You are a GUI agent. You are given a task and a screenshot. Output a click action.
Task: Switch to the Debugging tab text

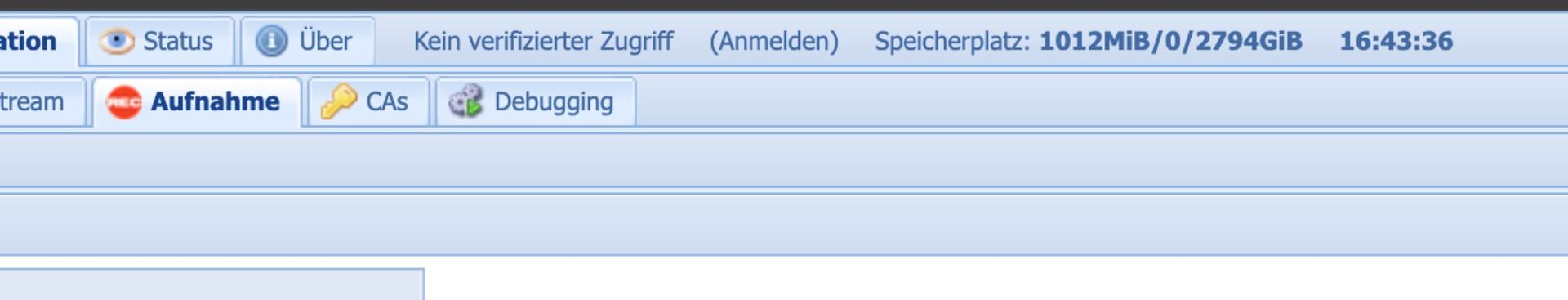point(554,103)
